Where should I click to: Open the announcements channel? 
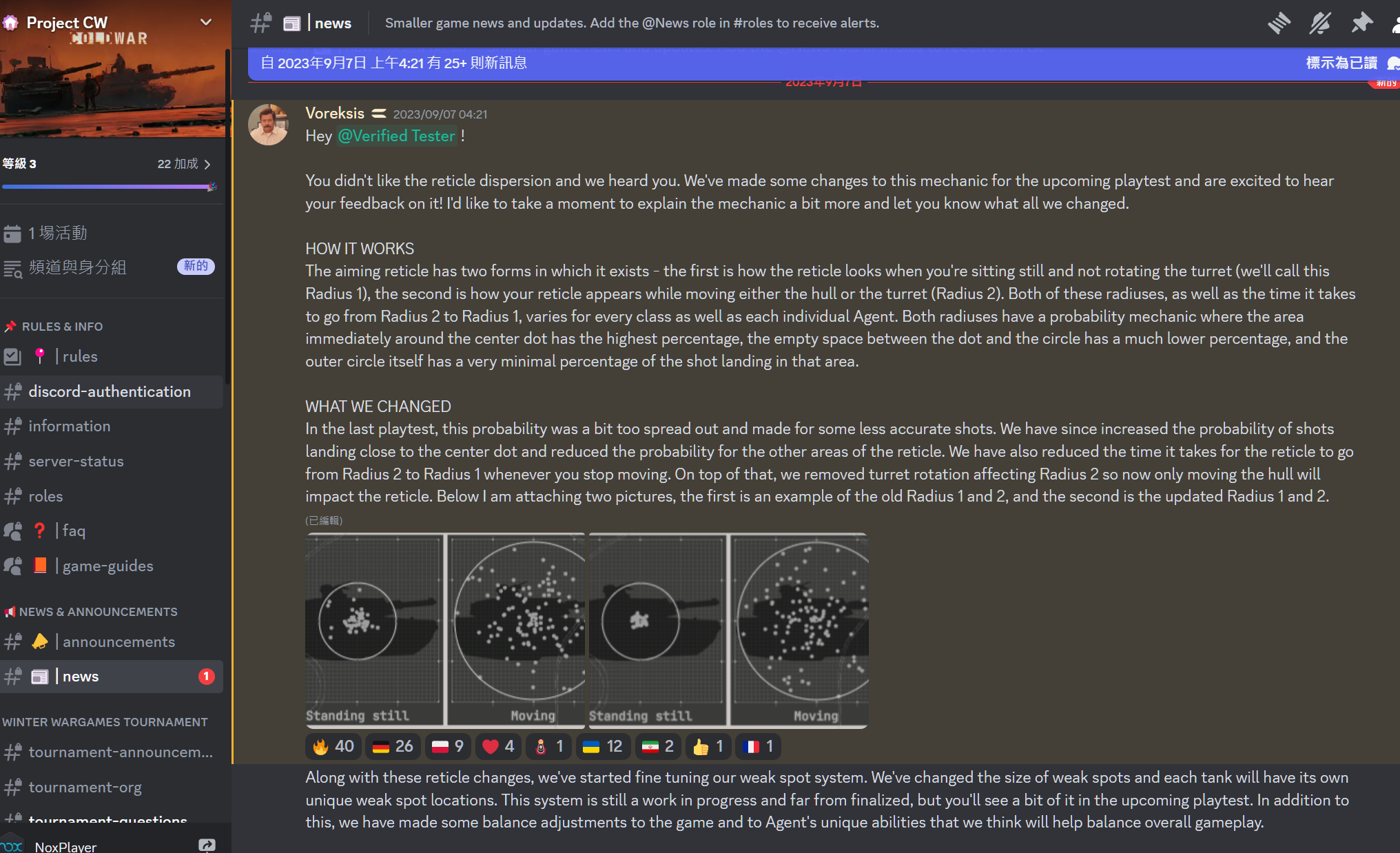119,641
